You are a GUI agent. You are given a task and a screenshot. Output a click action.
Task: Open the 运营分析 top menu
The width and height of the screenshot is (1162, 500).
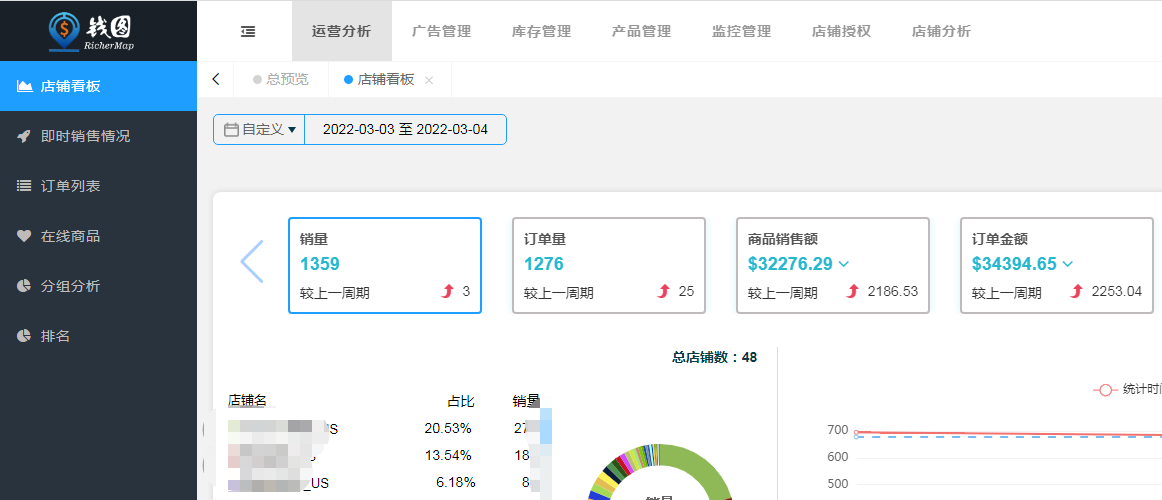point(342,31)
